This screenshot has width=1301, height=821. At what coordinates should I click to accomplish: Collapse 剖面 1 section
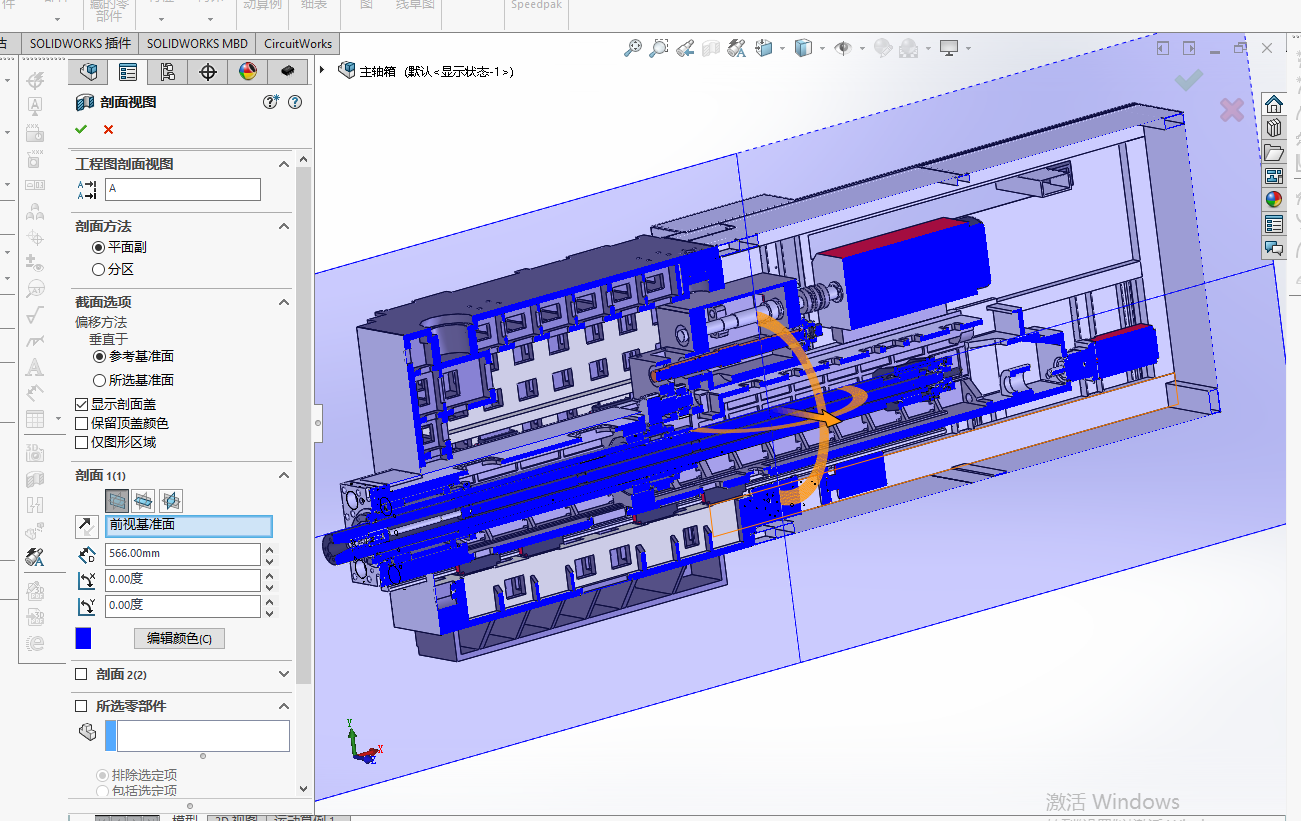(284, 475)
